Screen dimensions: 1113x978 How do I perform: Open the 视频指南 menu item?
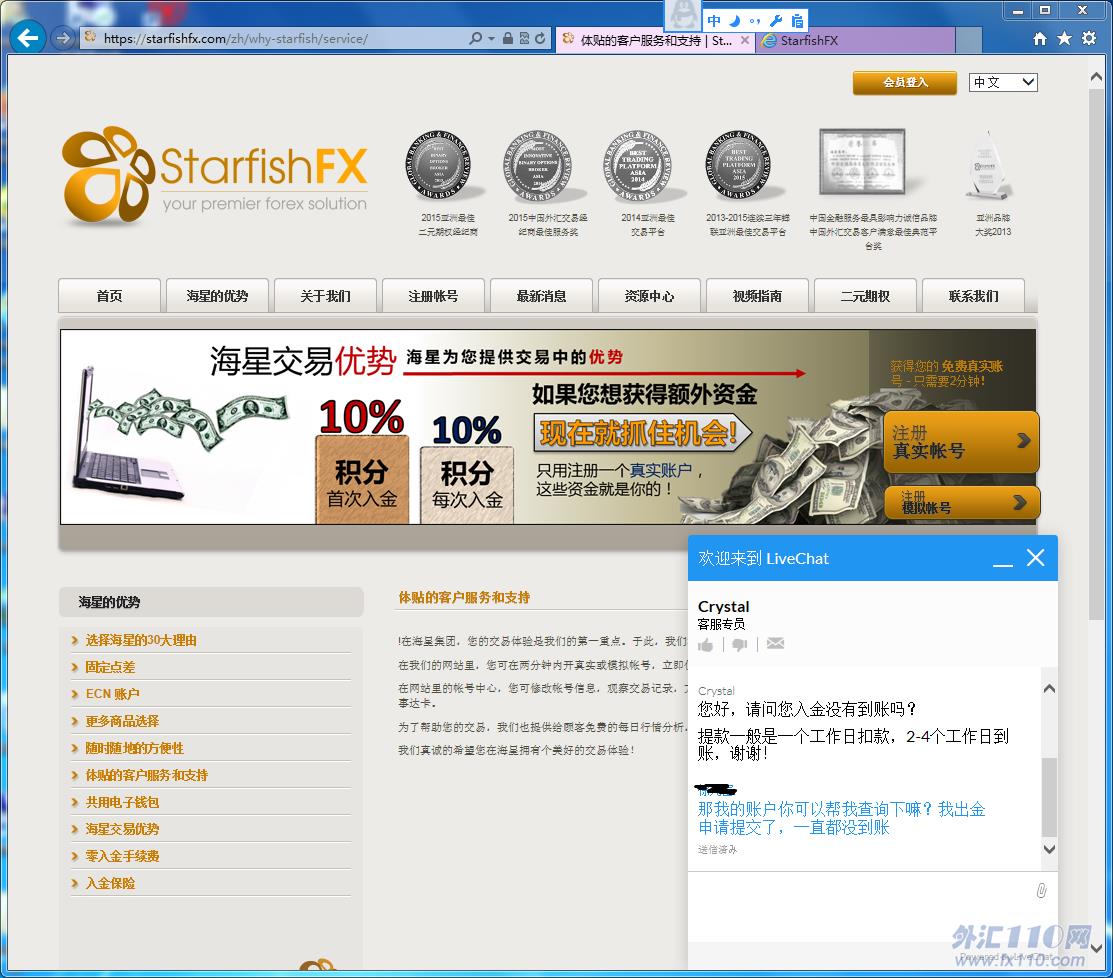[757, 296]
